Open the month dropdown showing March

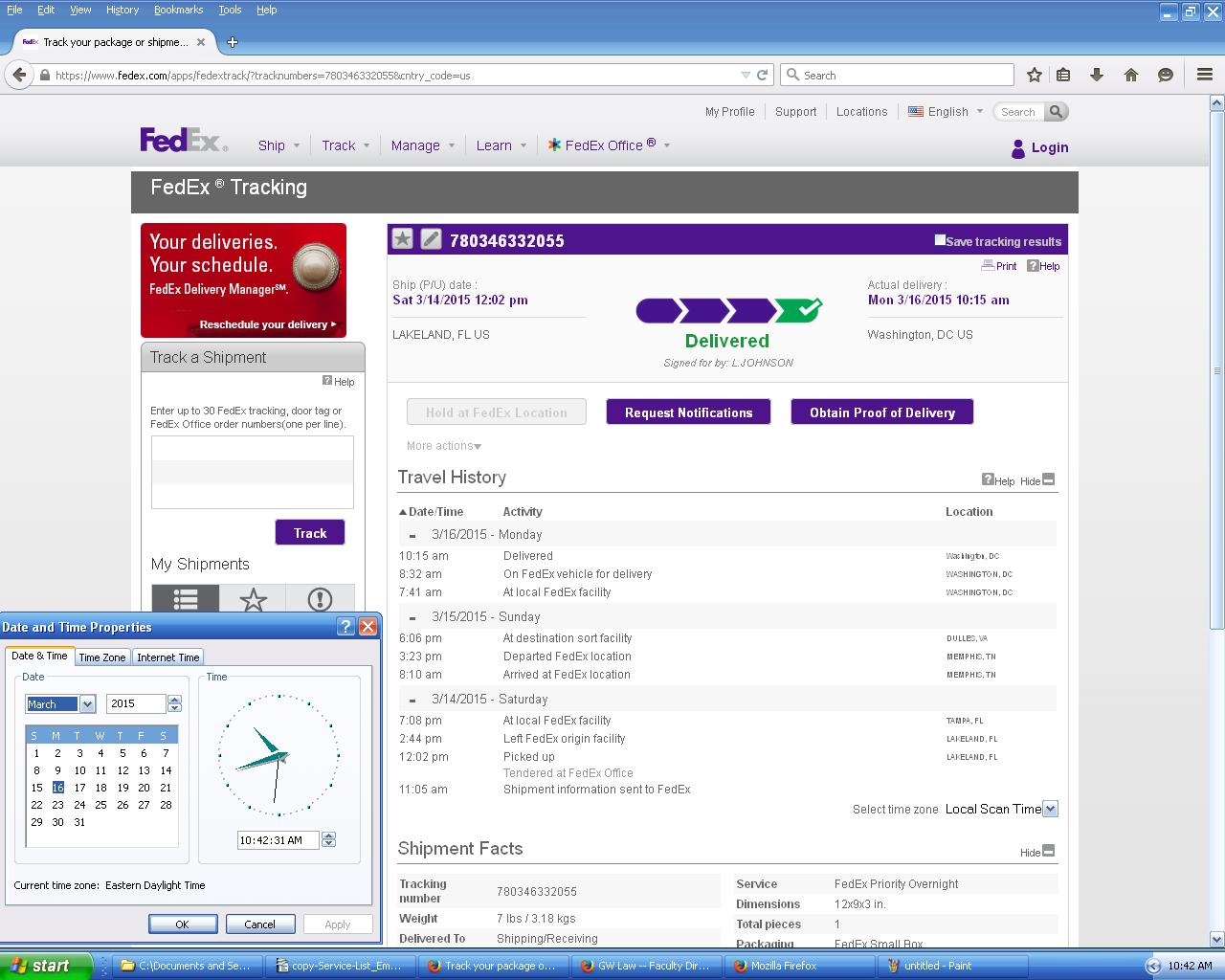(87, 704)
